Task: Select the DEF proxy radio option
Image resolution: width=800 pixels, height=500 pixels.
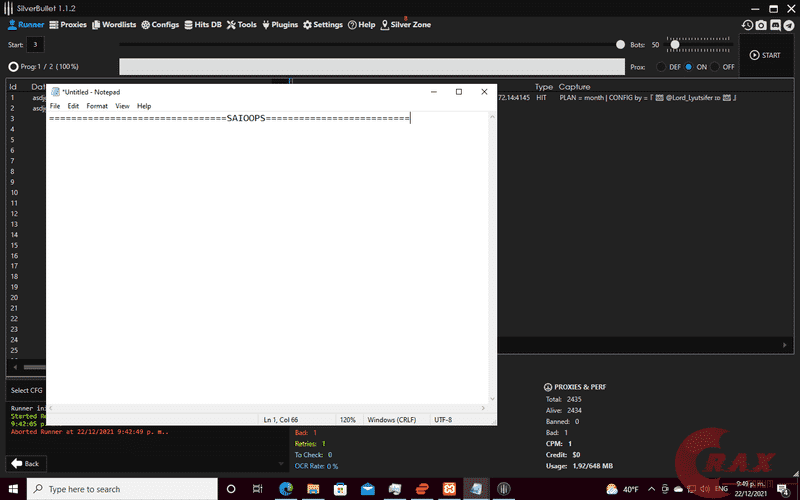Action: point(661,67)
